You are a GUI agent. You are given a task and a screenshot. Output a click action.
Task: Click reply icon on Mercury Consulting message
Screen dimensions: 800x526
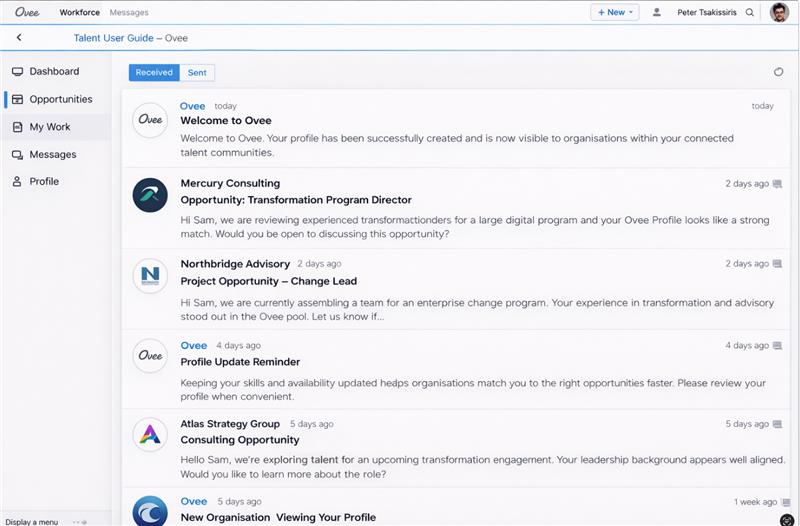coord(778,184)
